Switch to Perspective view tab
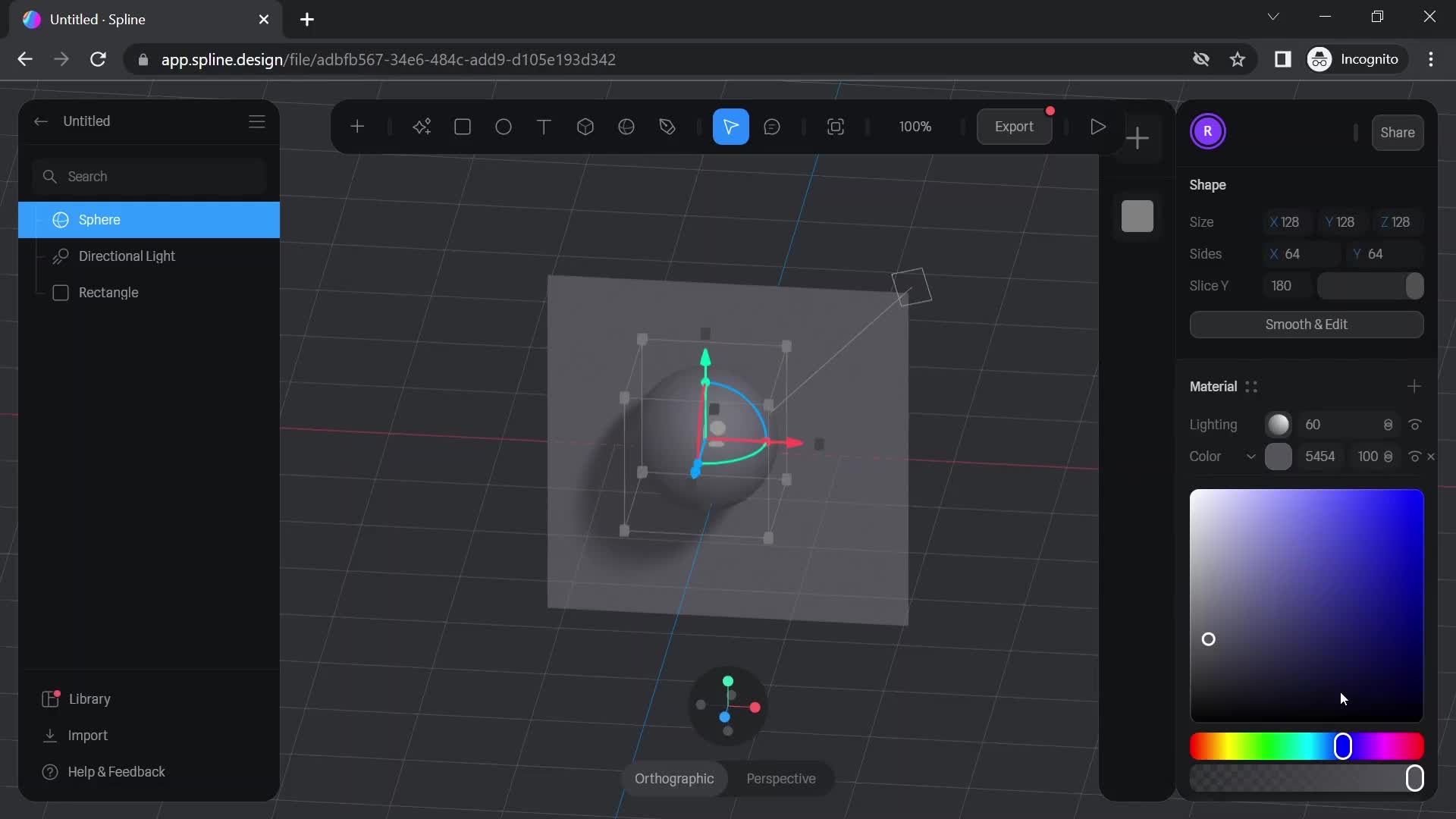Viewport: 1456px width, 819px height. tap(781, 779)
